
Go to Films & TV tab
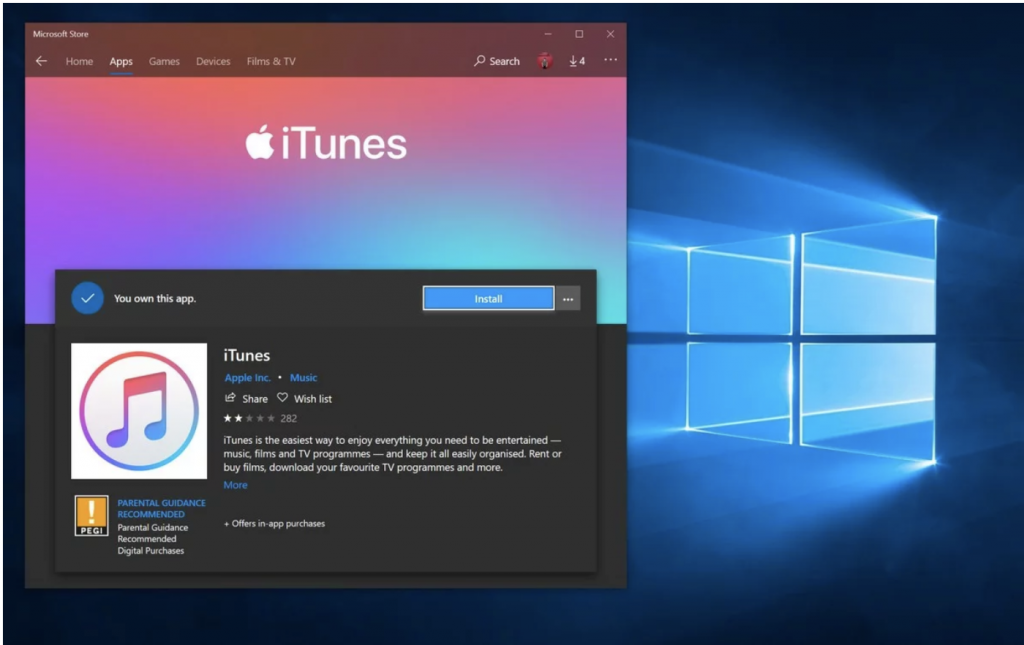click(271, 61)
